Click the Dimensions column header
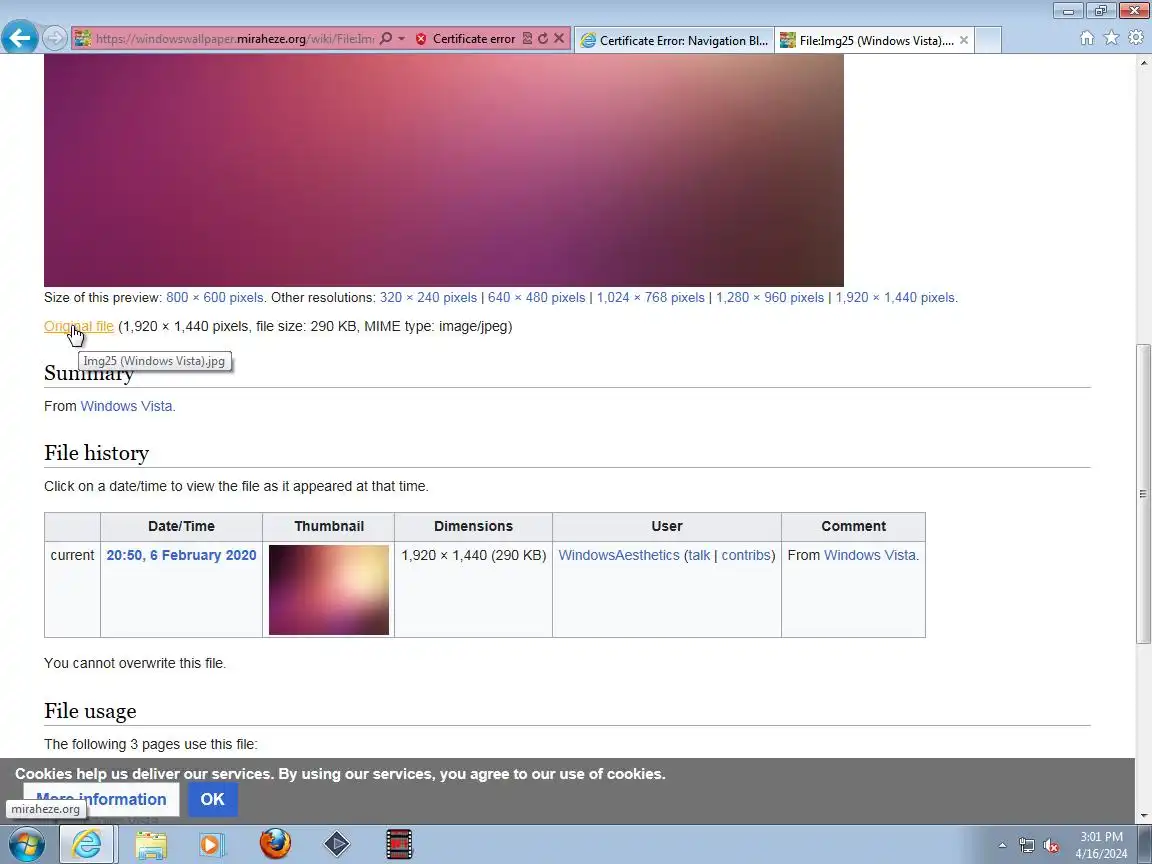This screenshot has width=1152, height=864. 473,526
